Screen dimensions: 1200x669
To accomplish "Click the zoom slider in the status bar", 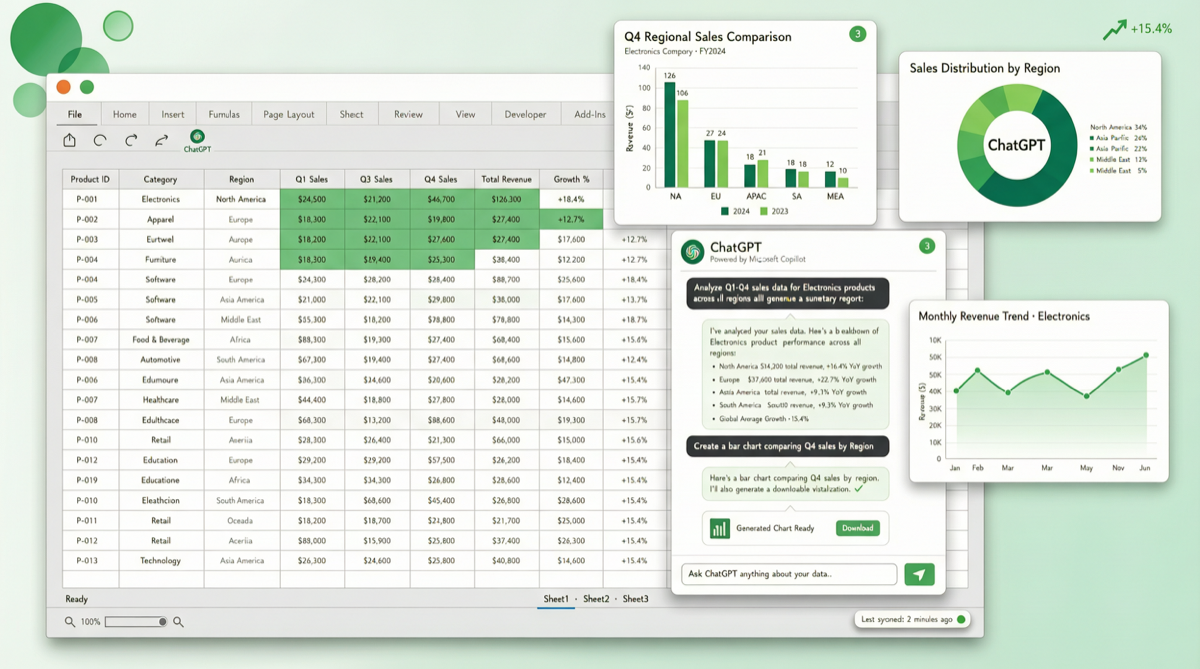I will pyautogui.click(x=135, y=622).
